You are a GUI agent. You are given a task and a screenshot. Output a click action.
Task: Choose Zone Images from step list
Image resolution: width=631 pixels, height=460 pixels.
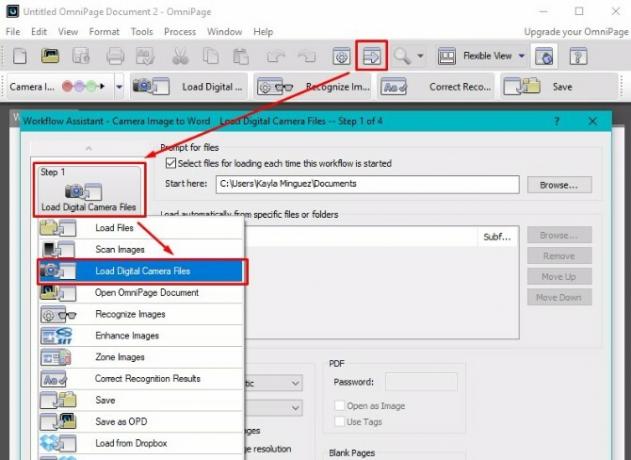tap(141, 357)
